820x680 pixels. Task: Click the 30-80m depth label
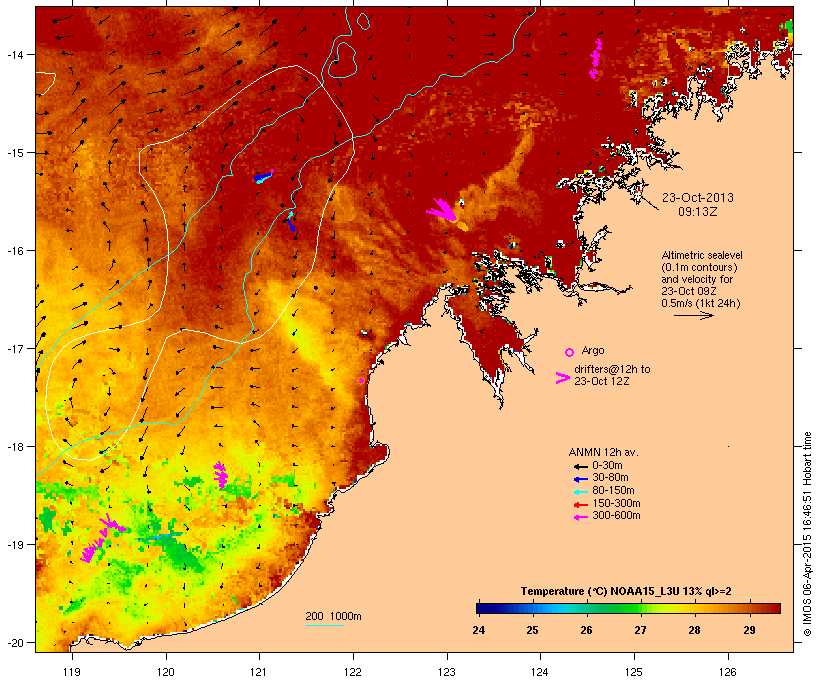coord(610,478)
